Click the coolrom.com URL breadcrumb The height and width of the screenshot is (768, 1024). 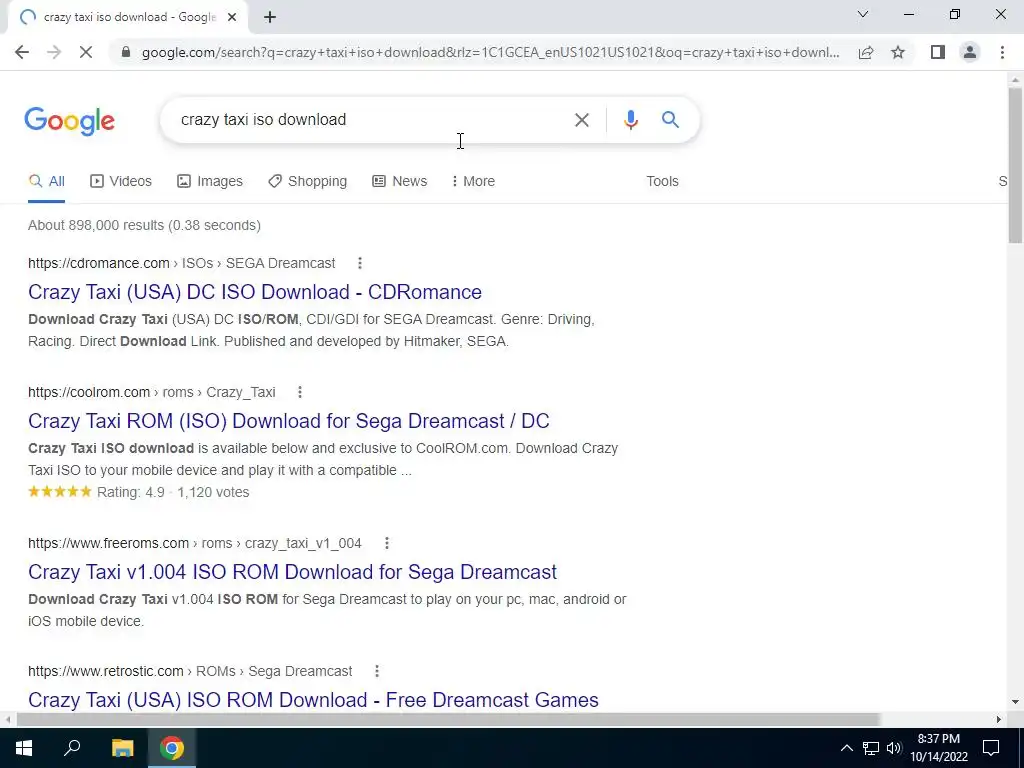pos(152,392)
